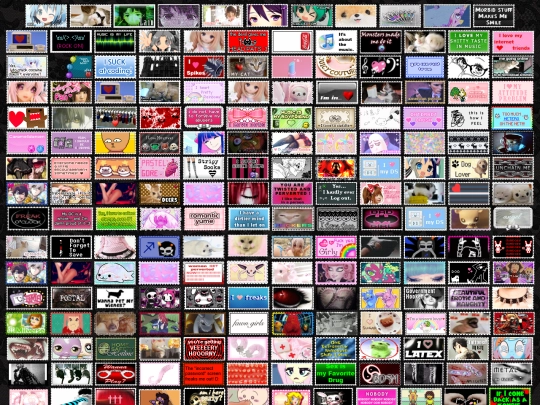Click the "Lain" green portrait stamp
The image size is (540, 405).
(x=134, y=16)
